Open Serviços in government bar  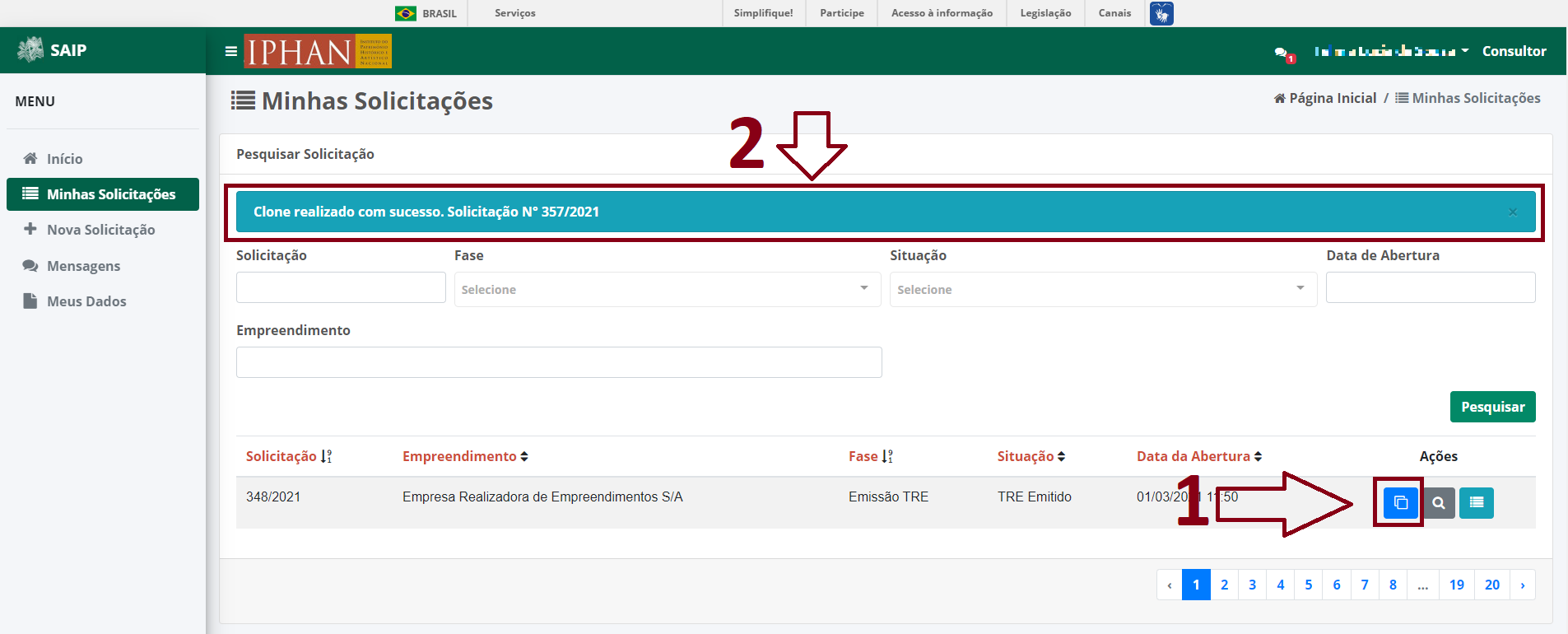coord(515,13)
